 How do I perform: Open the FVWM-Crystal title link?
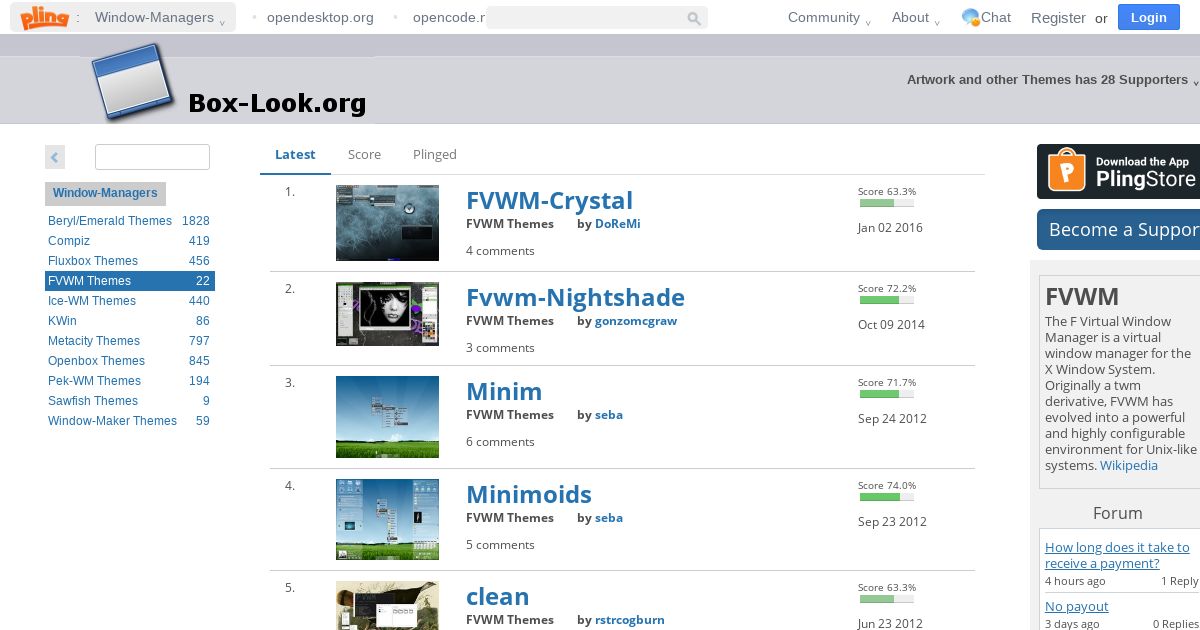(549, 200)
